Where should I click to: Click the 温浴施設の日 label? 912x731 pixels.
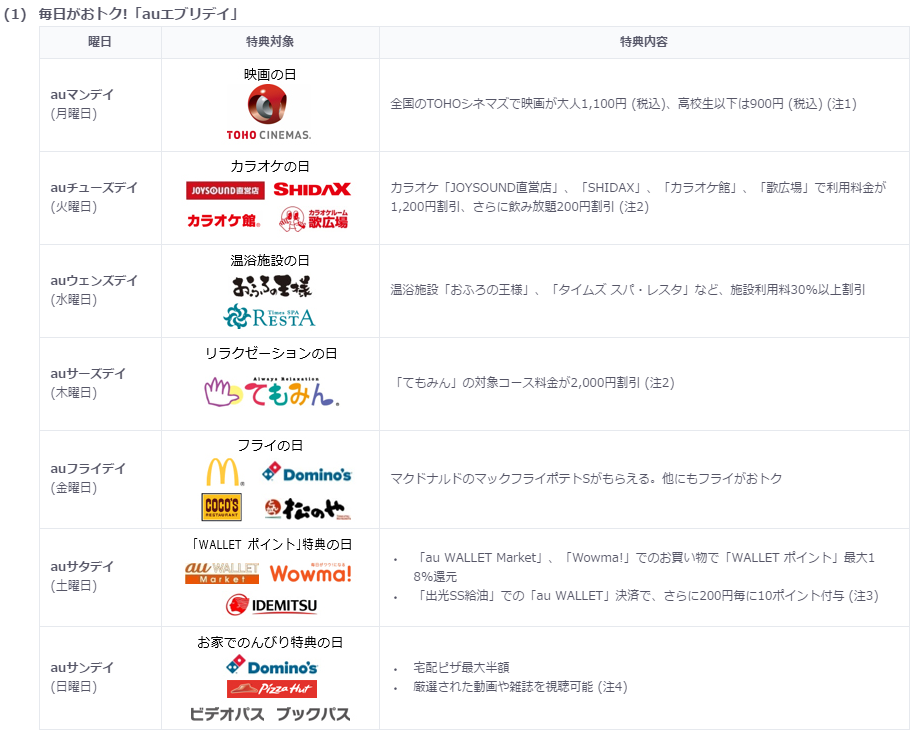[x=270, y=261]
